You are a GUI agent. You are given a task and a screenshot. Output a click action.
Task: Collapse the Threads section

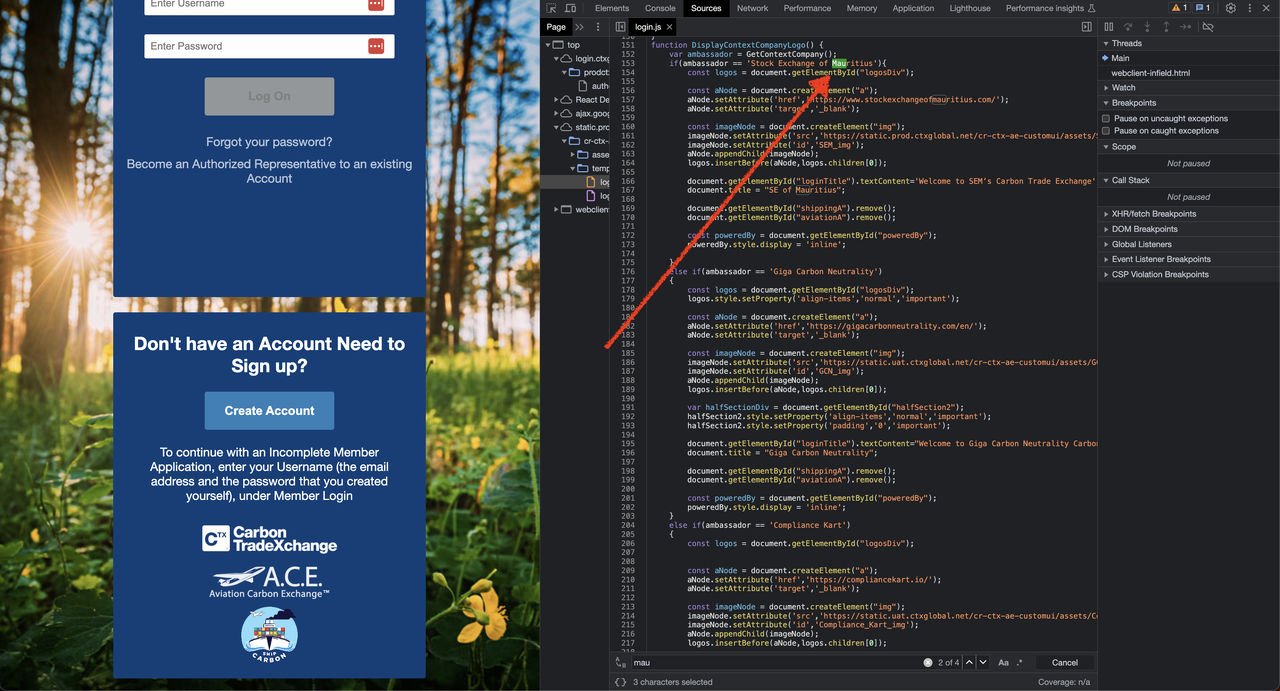tap(1189, 43)
